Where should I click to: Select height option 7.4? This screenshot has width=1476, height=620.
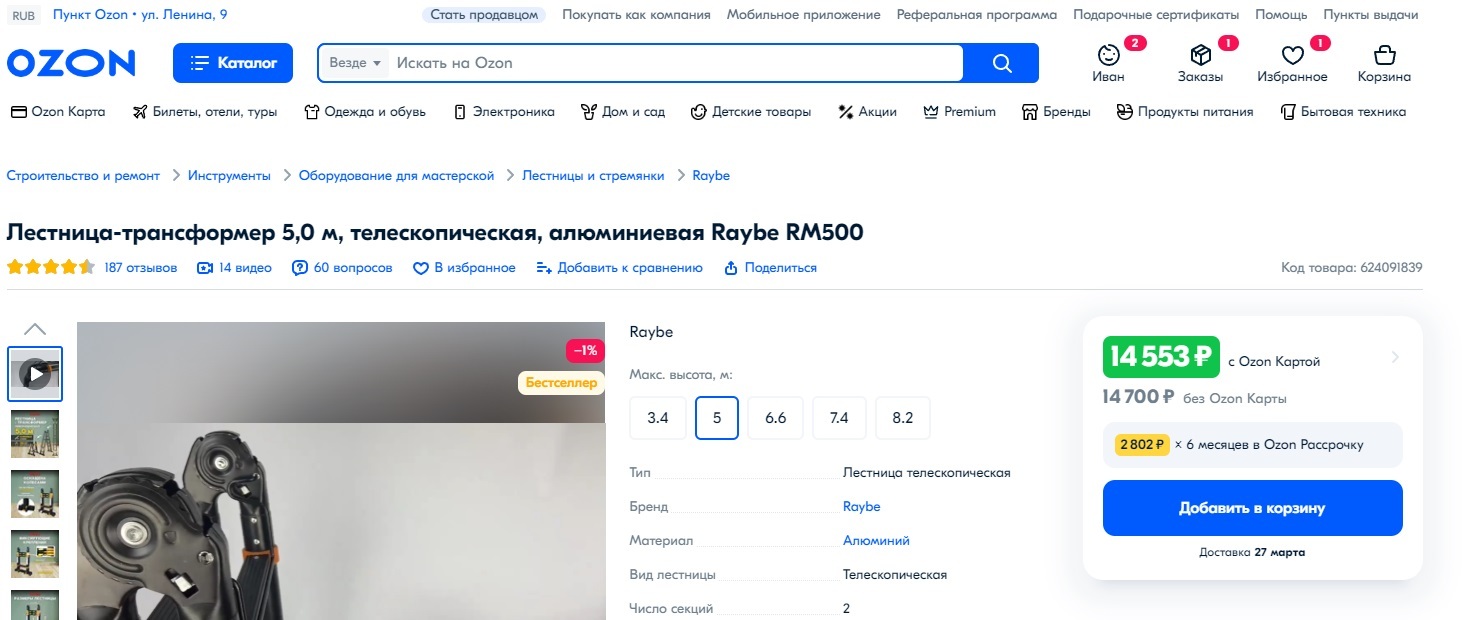point(839,418)
